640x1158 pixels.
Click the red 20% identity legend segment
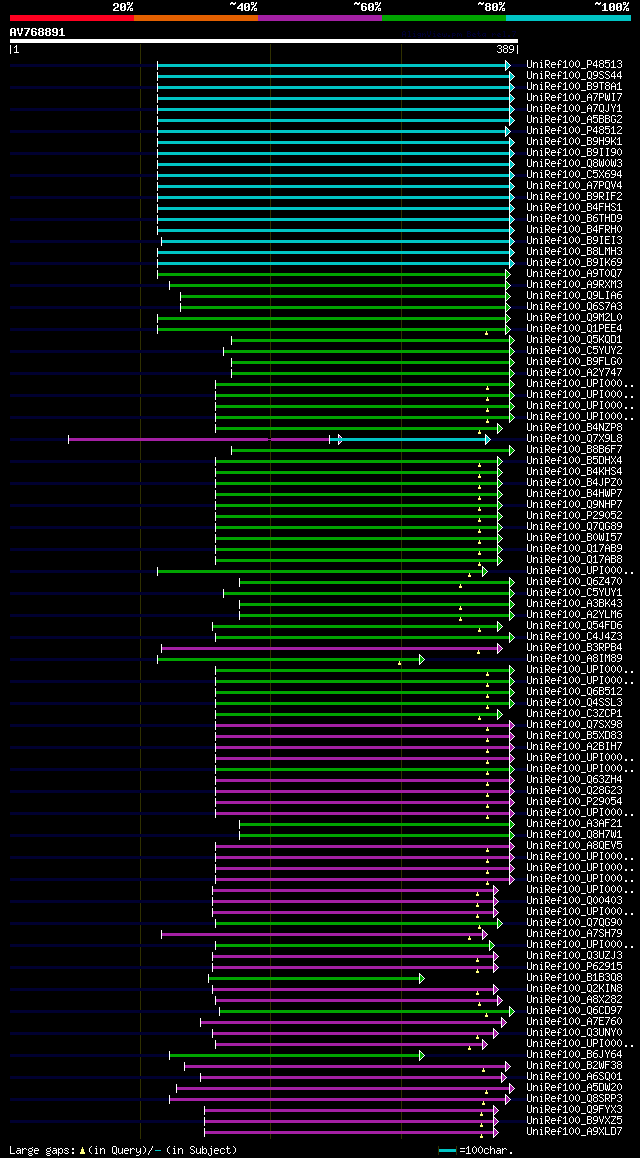72,17
